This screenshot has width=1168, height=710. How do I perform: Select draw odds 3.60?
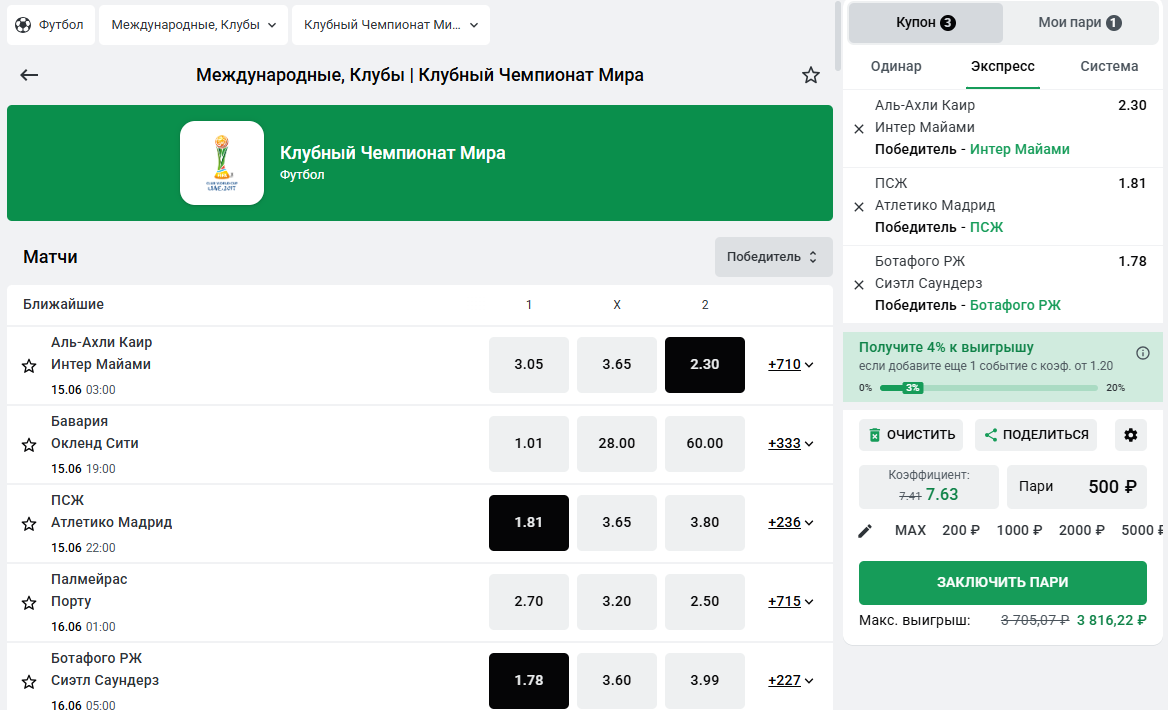(x=617, y=680)
